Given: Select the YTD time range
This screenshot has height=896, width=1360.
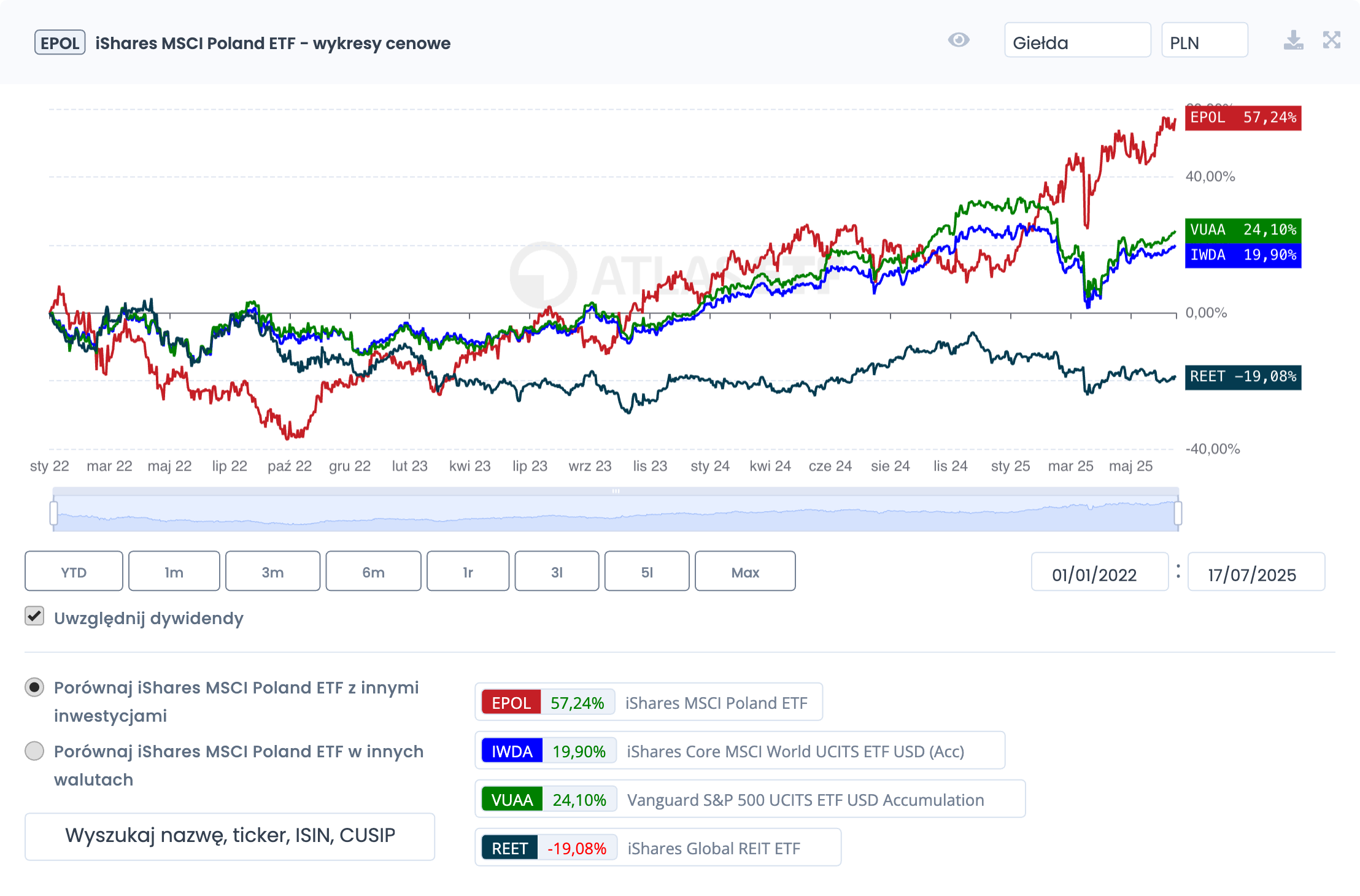Looking at the screenshot, I should (x=74, y=571).
